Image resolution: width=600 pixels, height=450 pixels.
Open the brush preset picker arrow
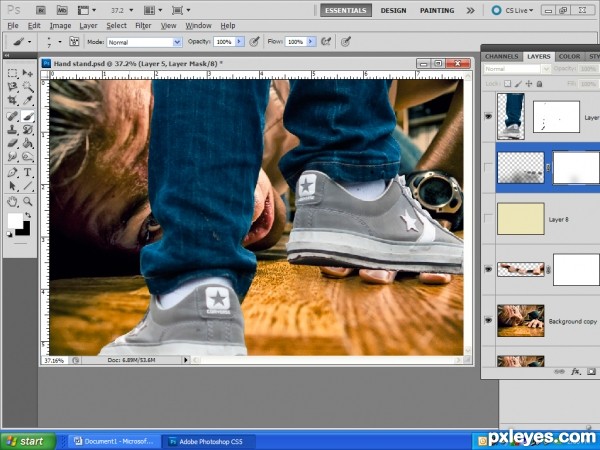pos(60,42)
